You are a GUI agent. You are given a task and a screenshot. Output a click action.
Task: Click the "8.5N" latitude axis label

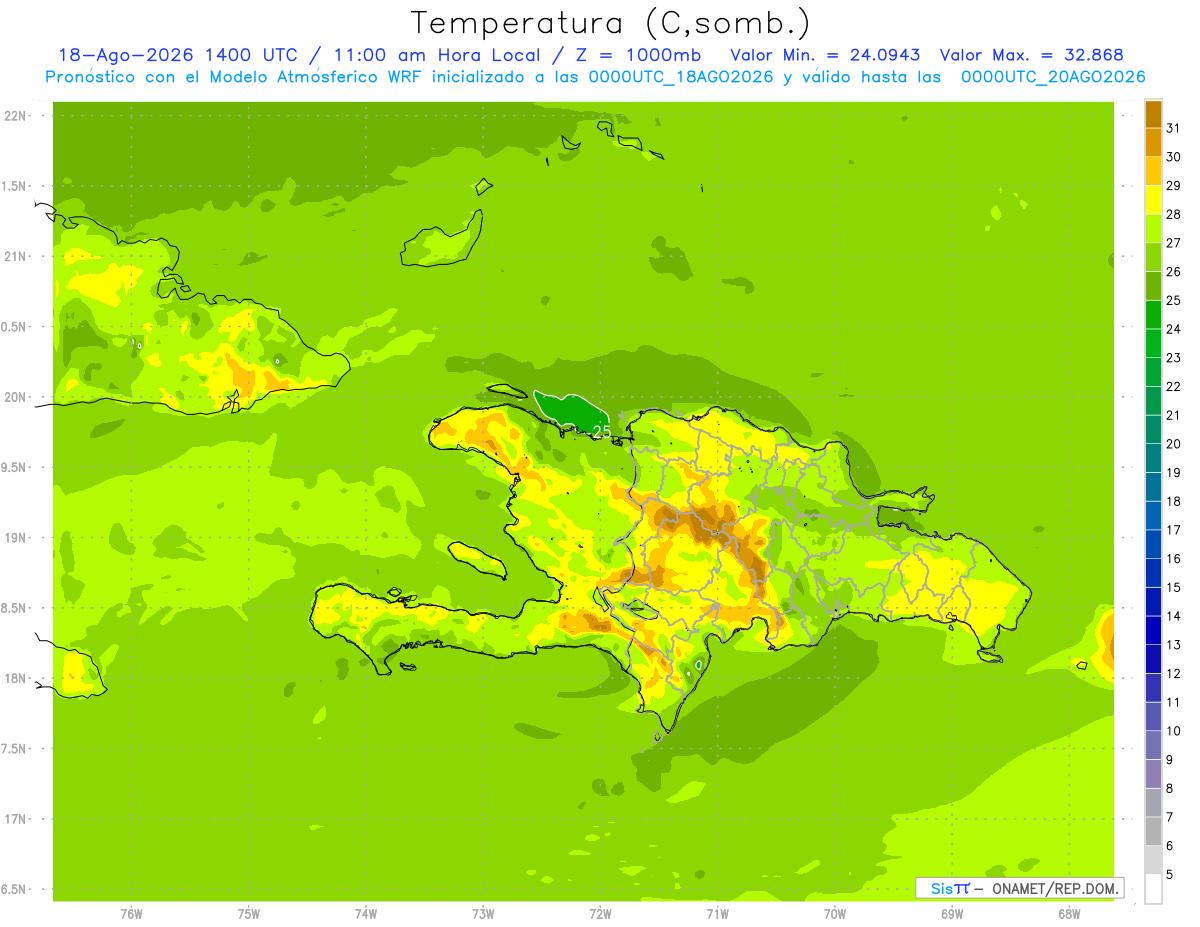pyautogui.click(x=15, y=608)
